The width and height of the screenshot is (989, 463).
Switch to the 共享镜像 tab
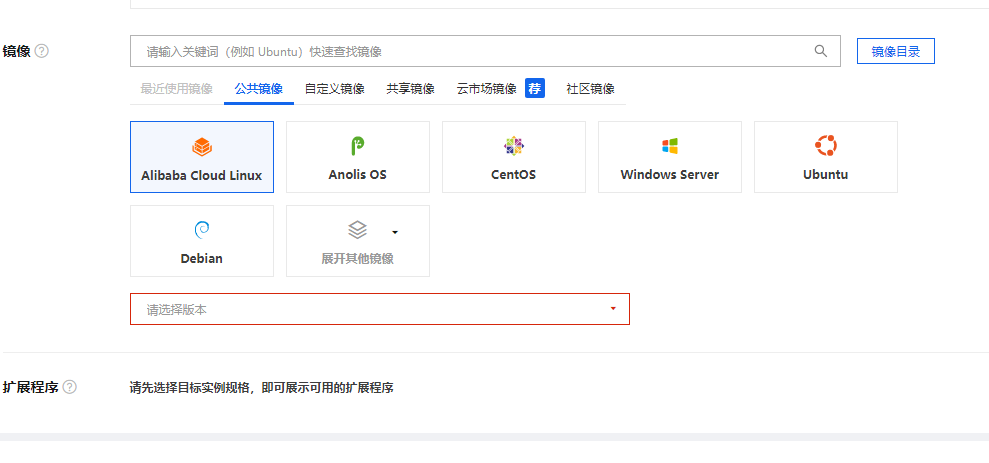(x=410, y=89)
